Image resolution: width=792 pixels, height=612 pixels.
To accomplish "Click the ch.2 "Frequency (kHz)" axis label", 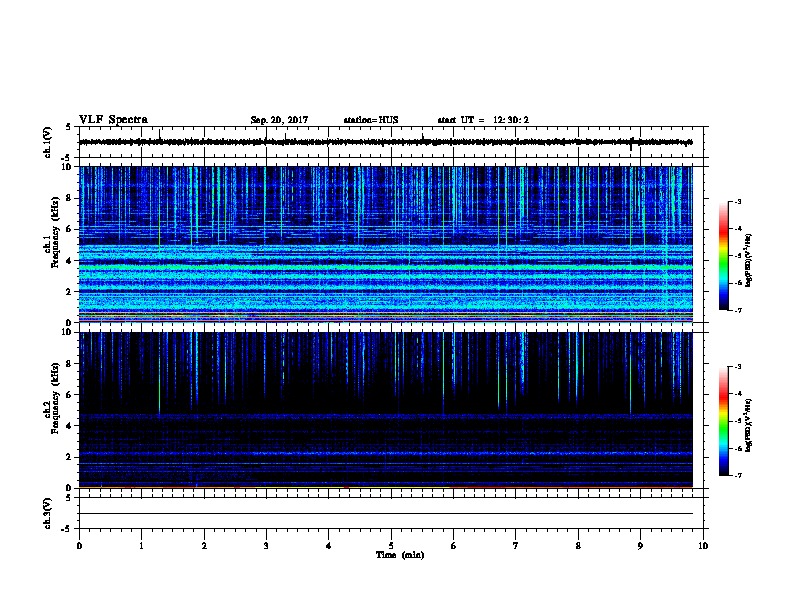I will coord(55,398).
